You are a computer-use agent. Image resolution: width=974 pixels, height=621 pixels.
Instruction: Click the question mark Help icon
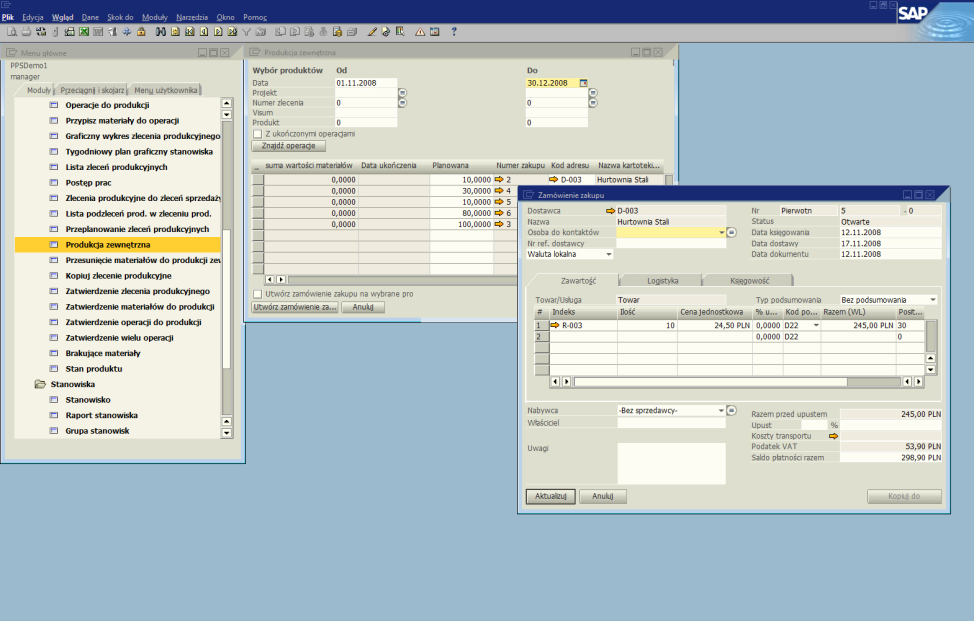[x=453, y=32]
